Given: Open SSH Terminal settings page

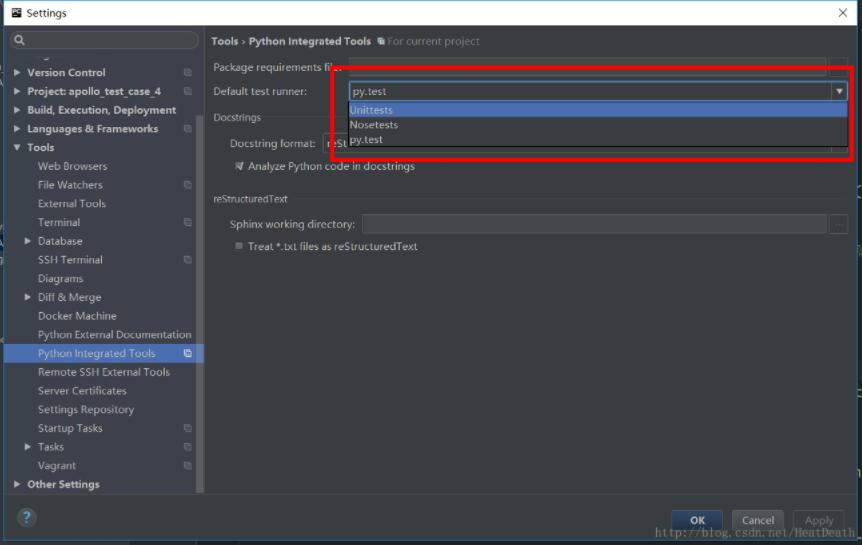Looking at the screenshot, I should coord(70,260).
